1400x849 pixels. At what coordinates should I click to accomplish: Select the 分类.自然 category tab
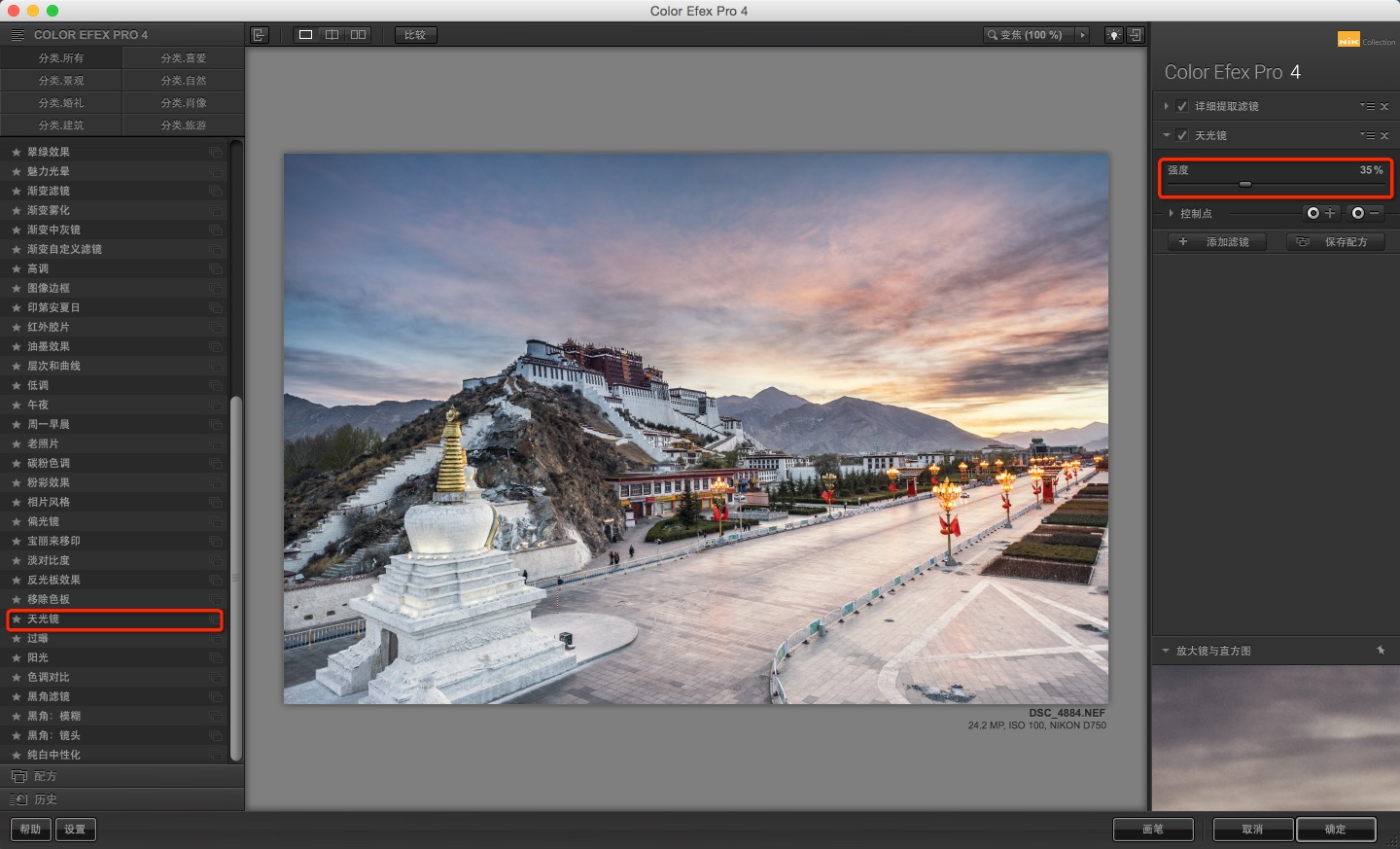(184, 81)
